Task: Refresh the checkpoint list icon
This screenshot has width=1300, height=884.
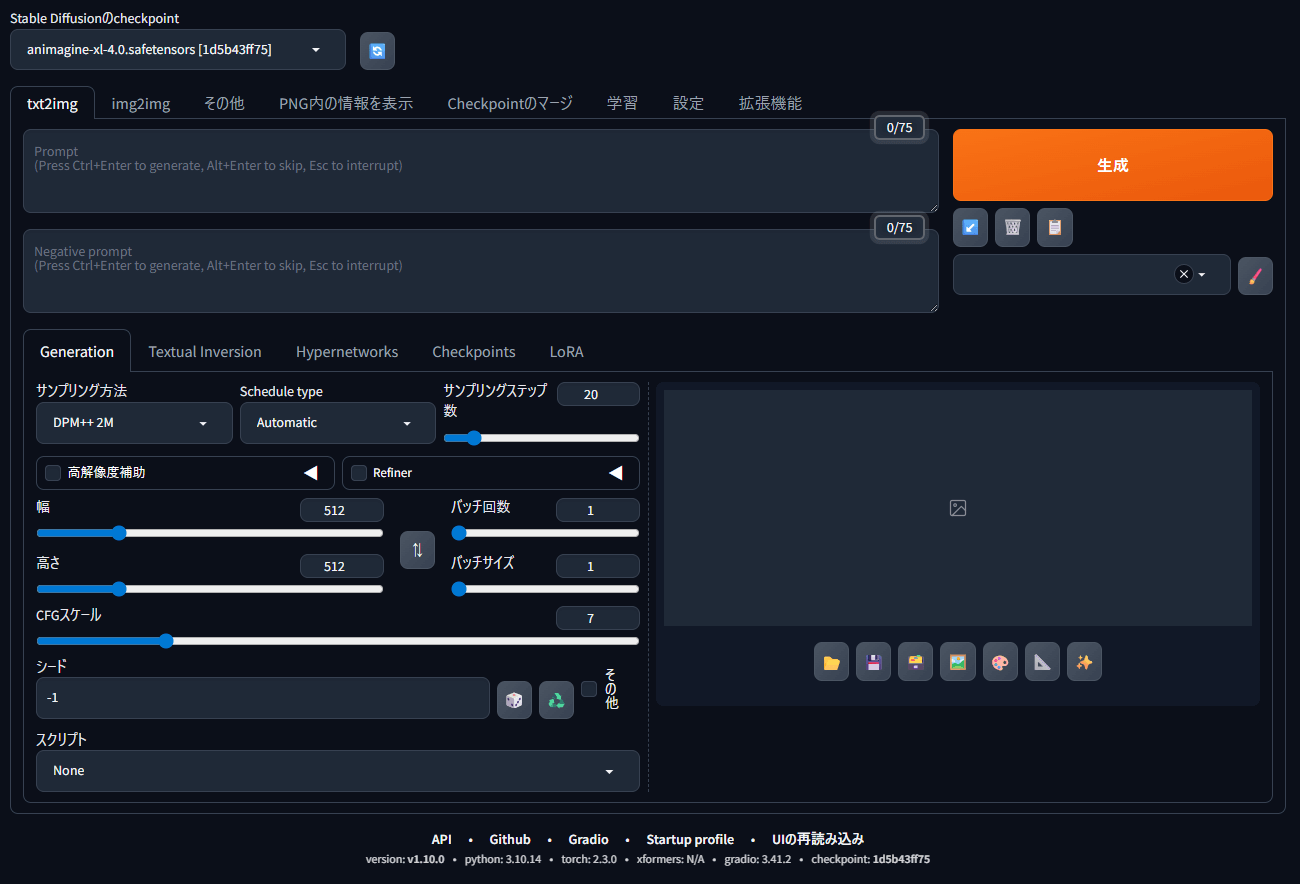Action: (x=377, y=51)
